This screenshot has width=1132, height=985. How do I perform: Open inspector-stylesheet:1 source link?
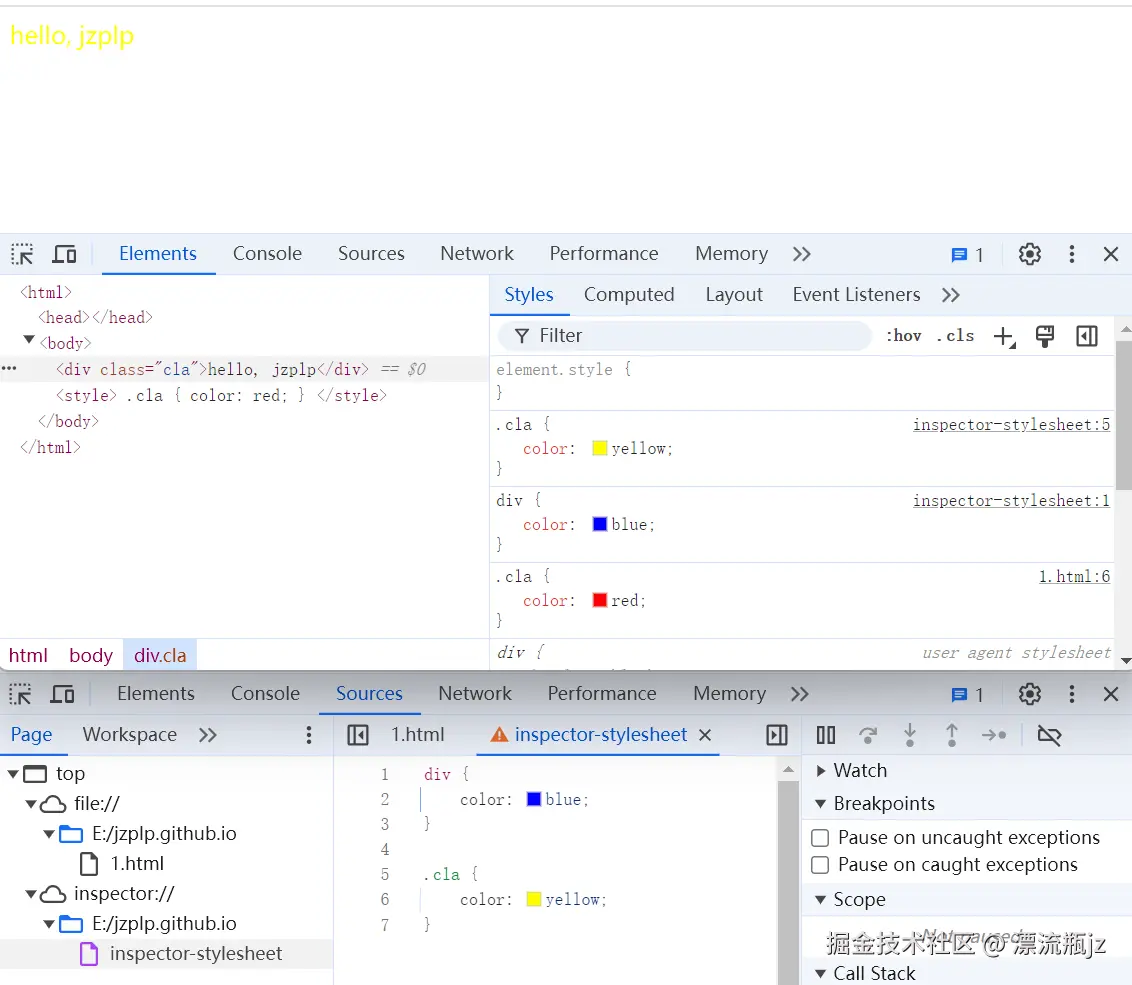(1011, 500)
